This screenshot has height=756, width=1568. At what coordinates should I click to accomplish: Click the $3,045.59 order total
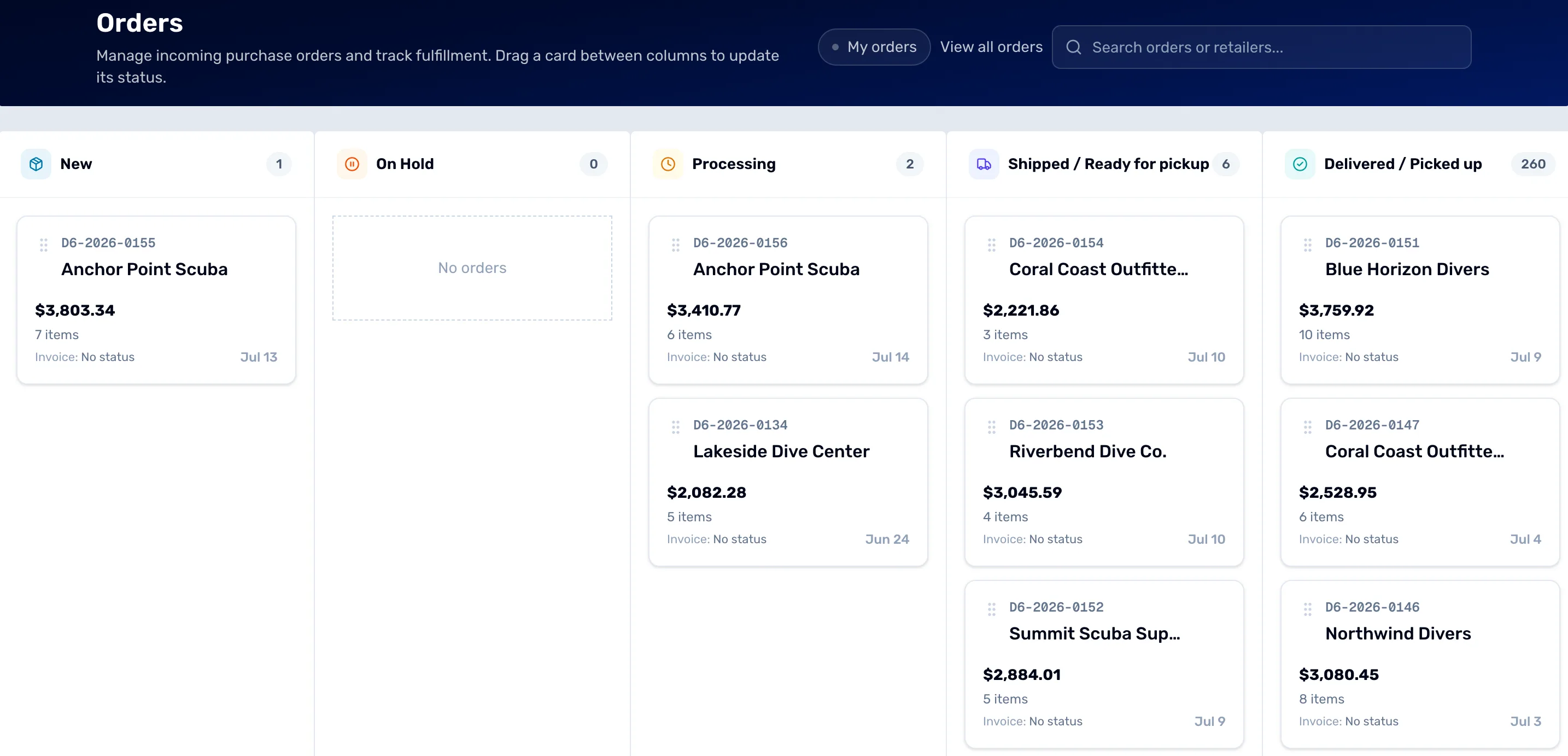pos(1022,492)
